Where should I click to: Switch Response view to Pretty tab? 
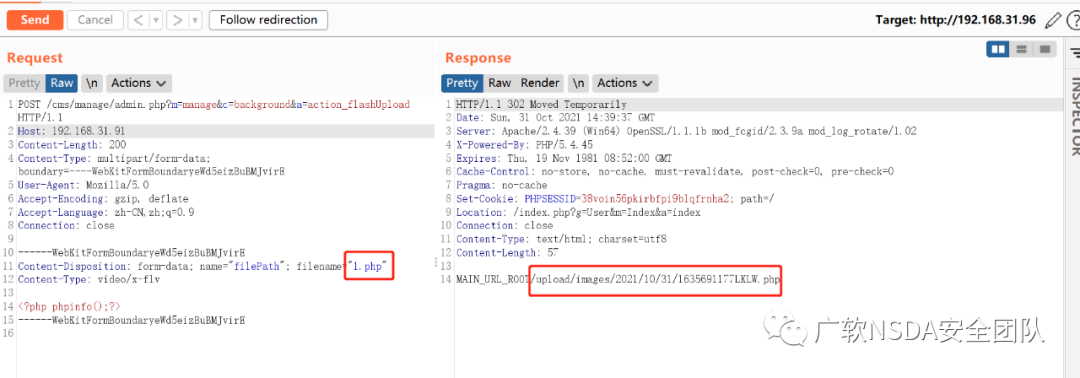click(x=461, y=83)
